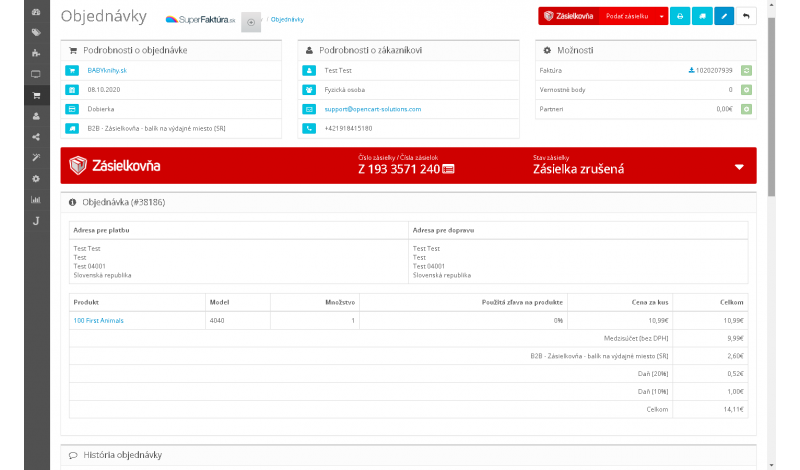800x470 pixels.
Task: Click the order date 08.10.2020
Action: coord(104,90)
